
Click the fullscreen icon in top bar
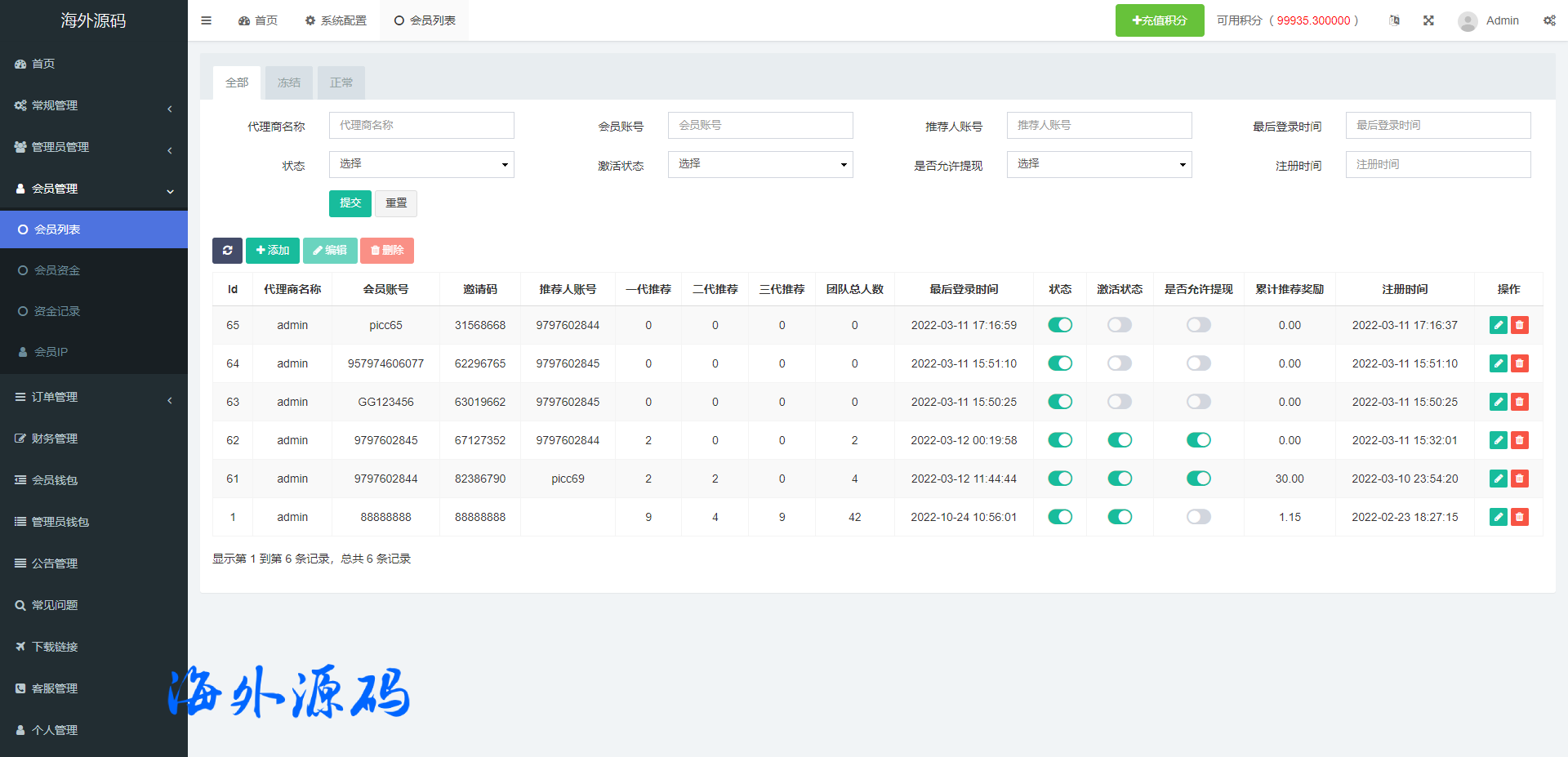[x=1428, y=20]
